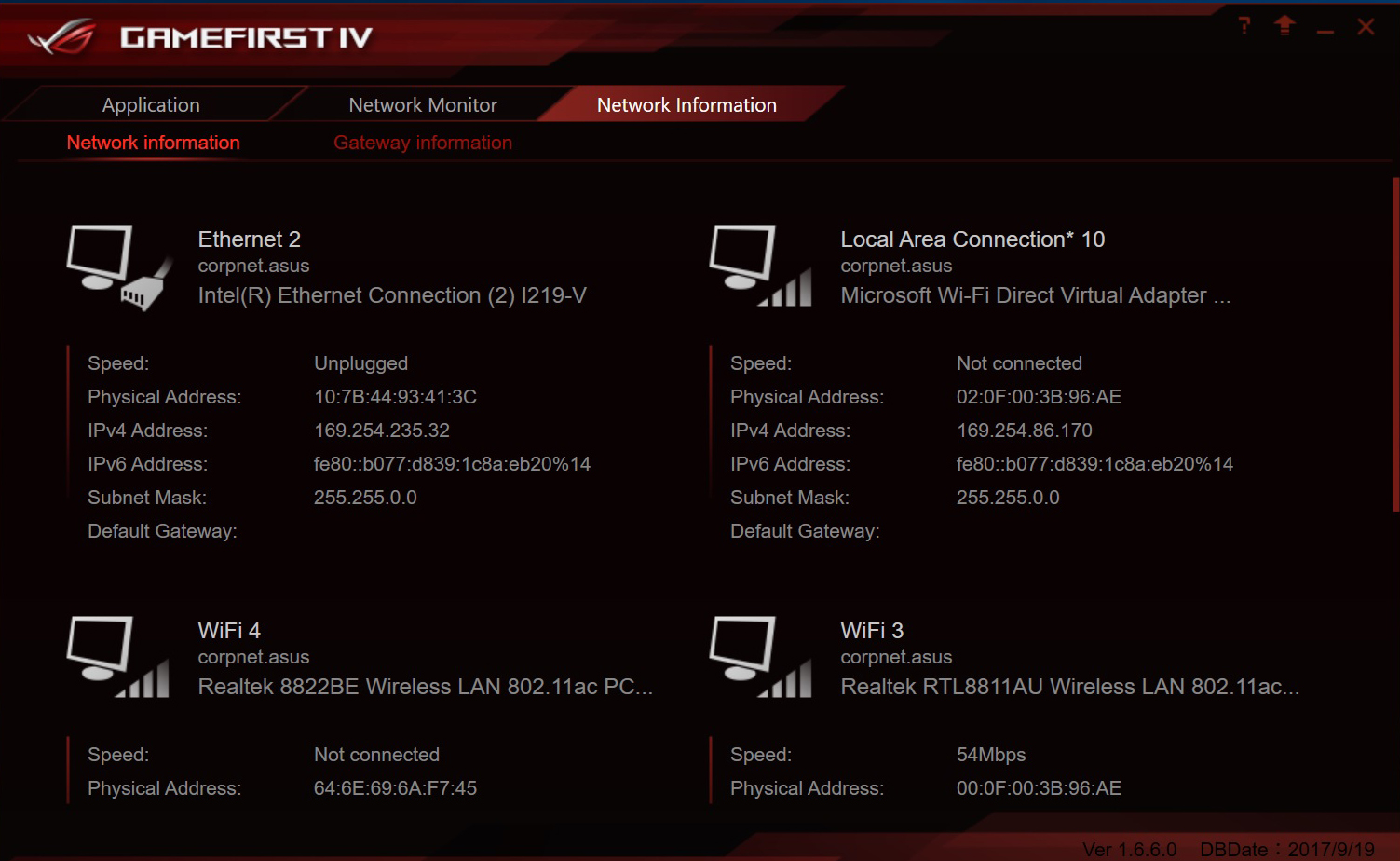Click Ethernet 2 physical address 10:7B:44:93:41:3C
The image size is (1400, 861).
(x=395, y=397)
